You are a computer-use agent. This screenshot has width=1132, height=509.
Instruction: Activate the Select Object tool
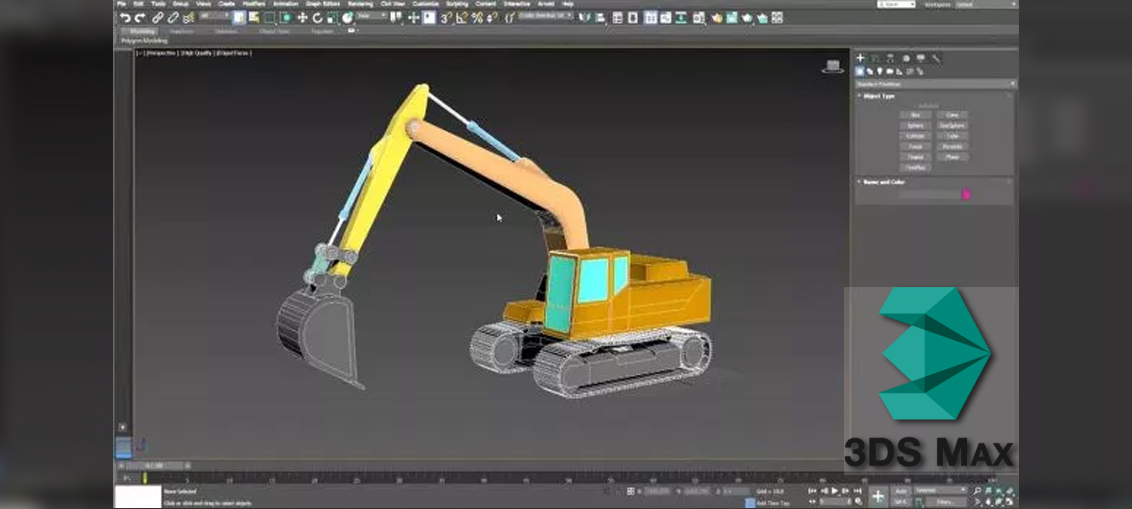(x=240, y=18)
